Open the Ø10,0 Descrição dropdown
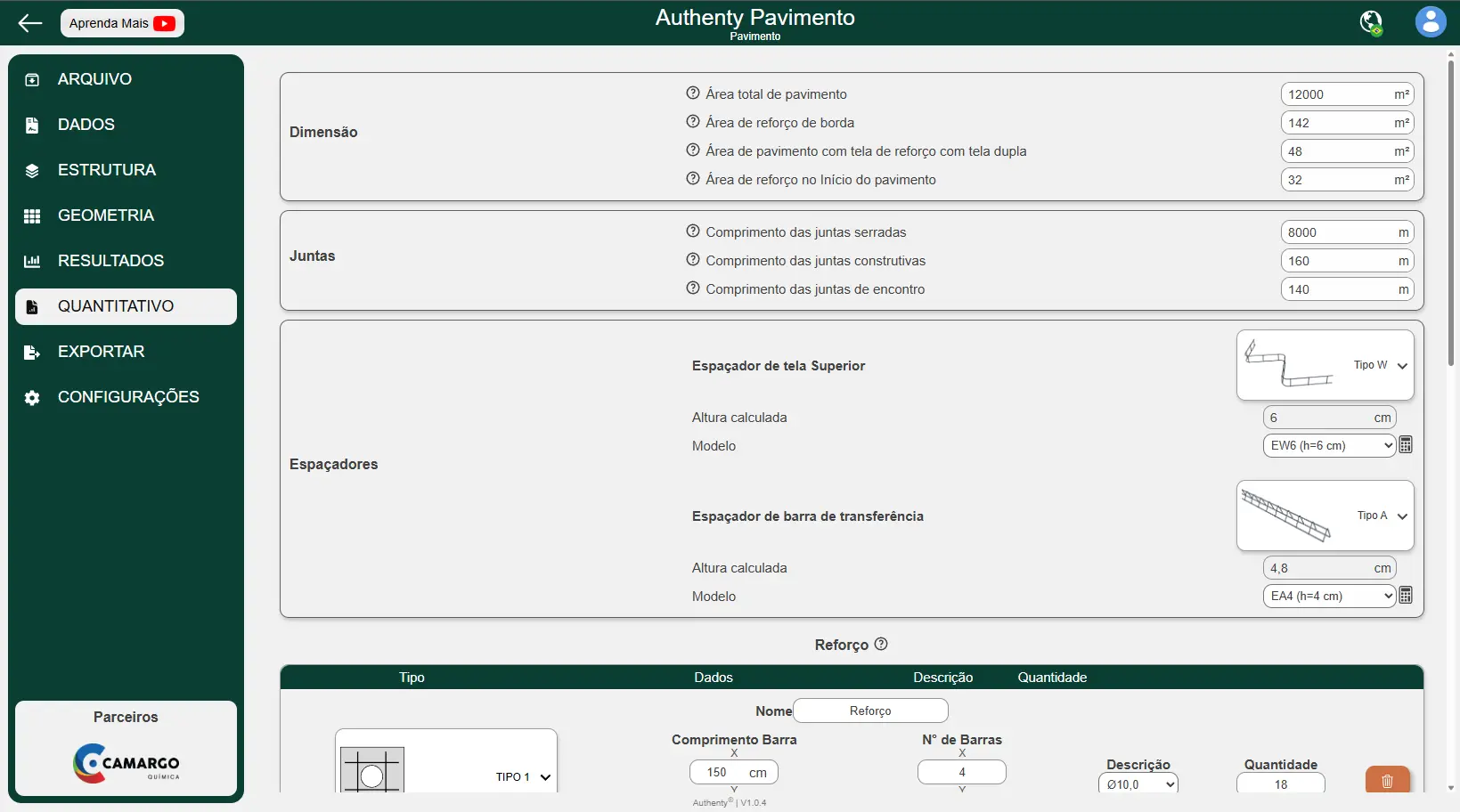The image size is (1460, 812). tap(1138, 784)
